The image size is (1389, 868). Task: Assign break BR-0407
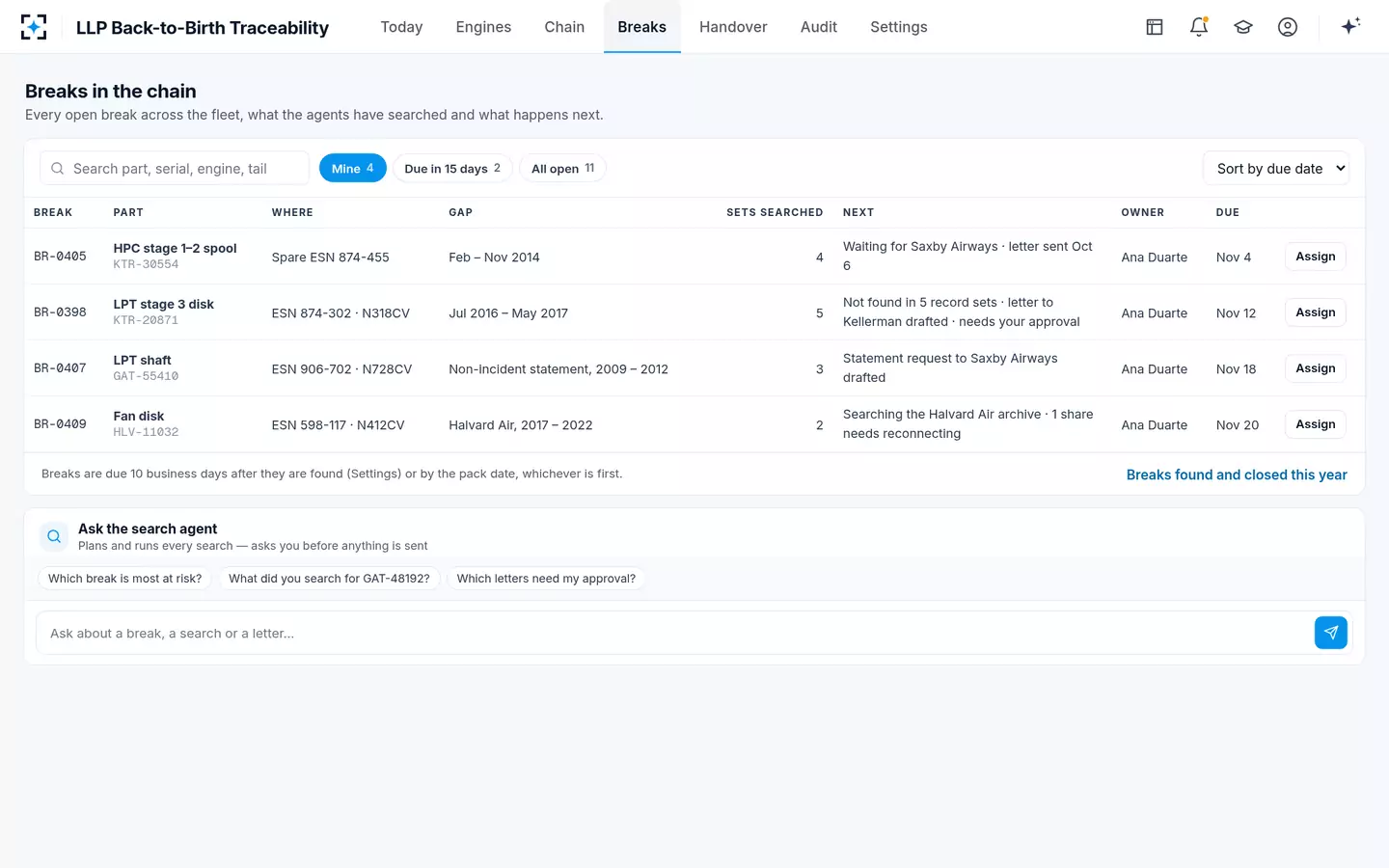pos(1316,368)
